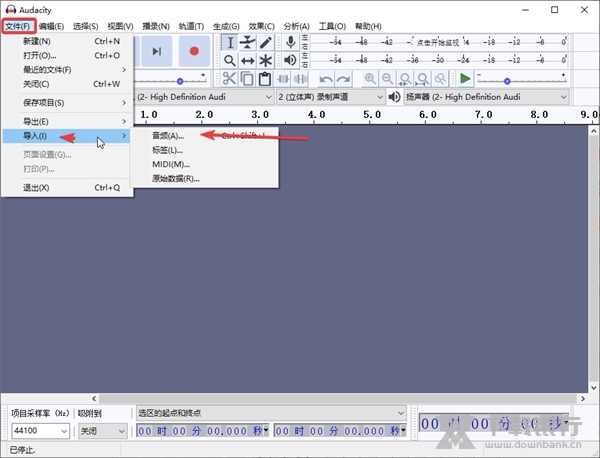Choose 原始数据(R)... in the import submenu

pos(204,178)
